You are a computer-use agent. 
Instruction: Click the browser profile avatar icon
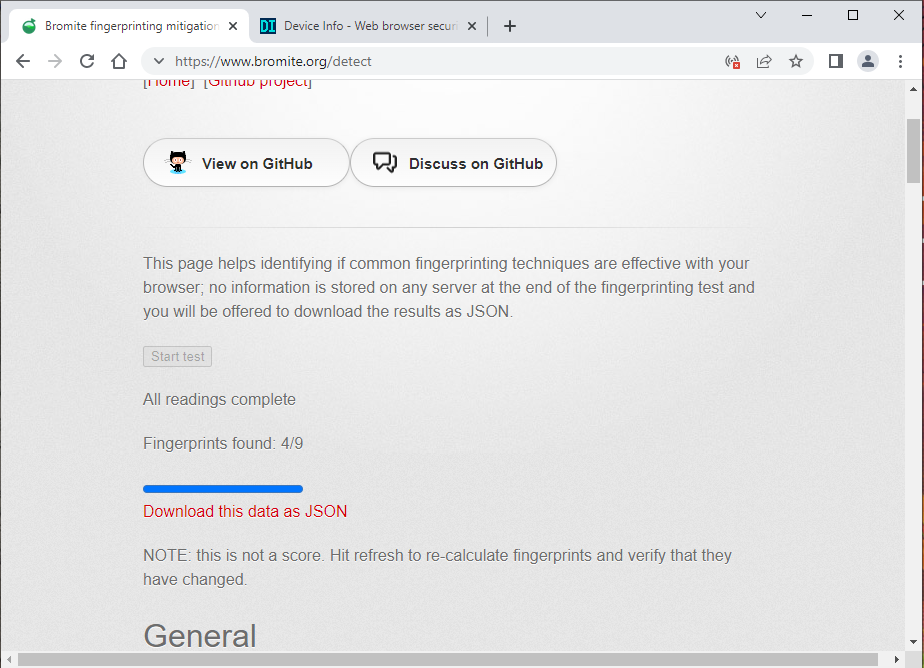[x=868, y=61]
